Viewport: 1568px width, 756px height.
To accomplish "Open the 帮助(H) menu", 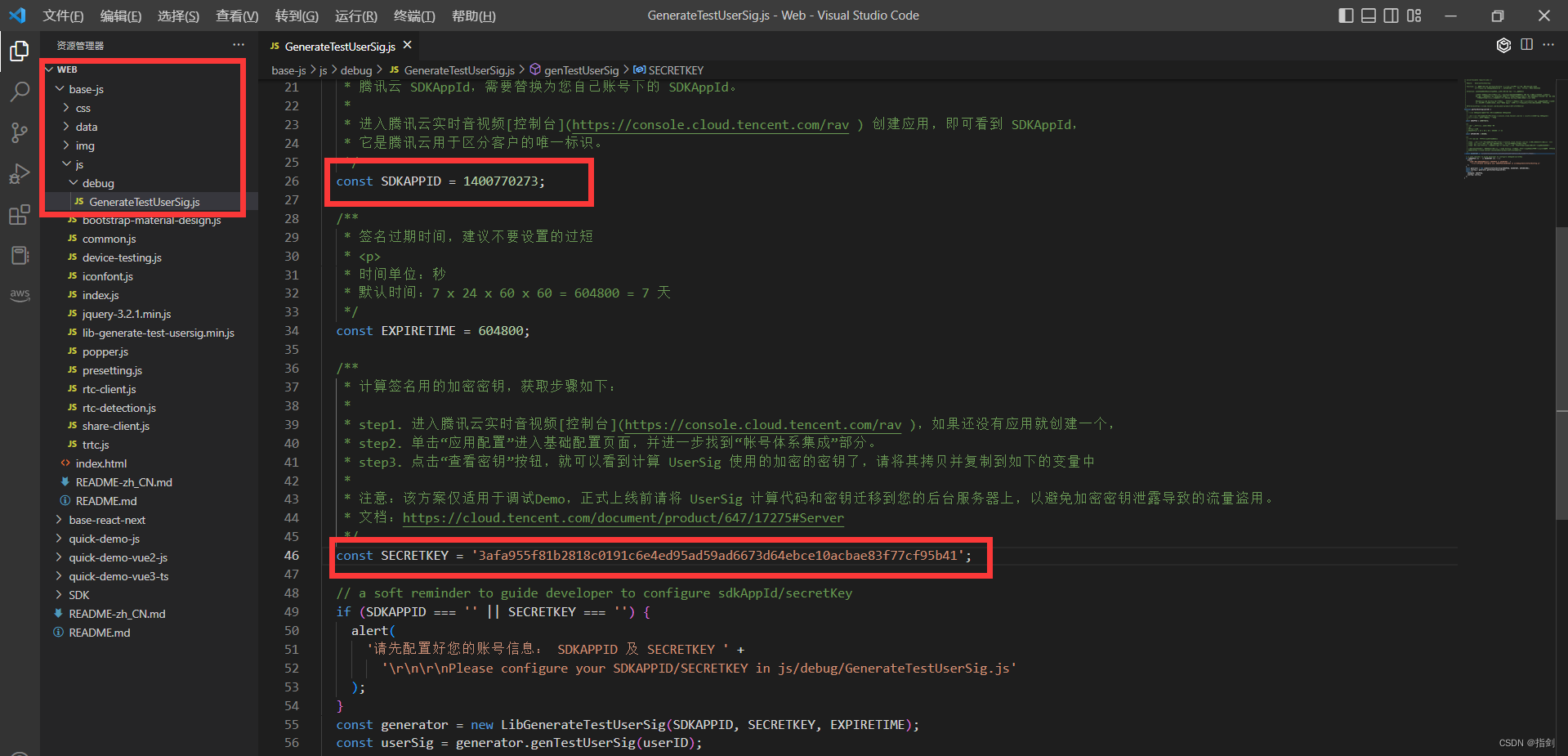I will (x=474, y=16).
